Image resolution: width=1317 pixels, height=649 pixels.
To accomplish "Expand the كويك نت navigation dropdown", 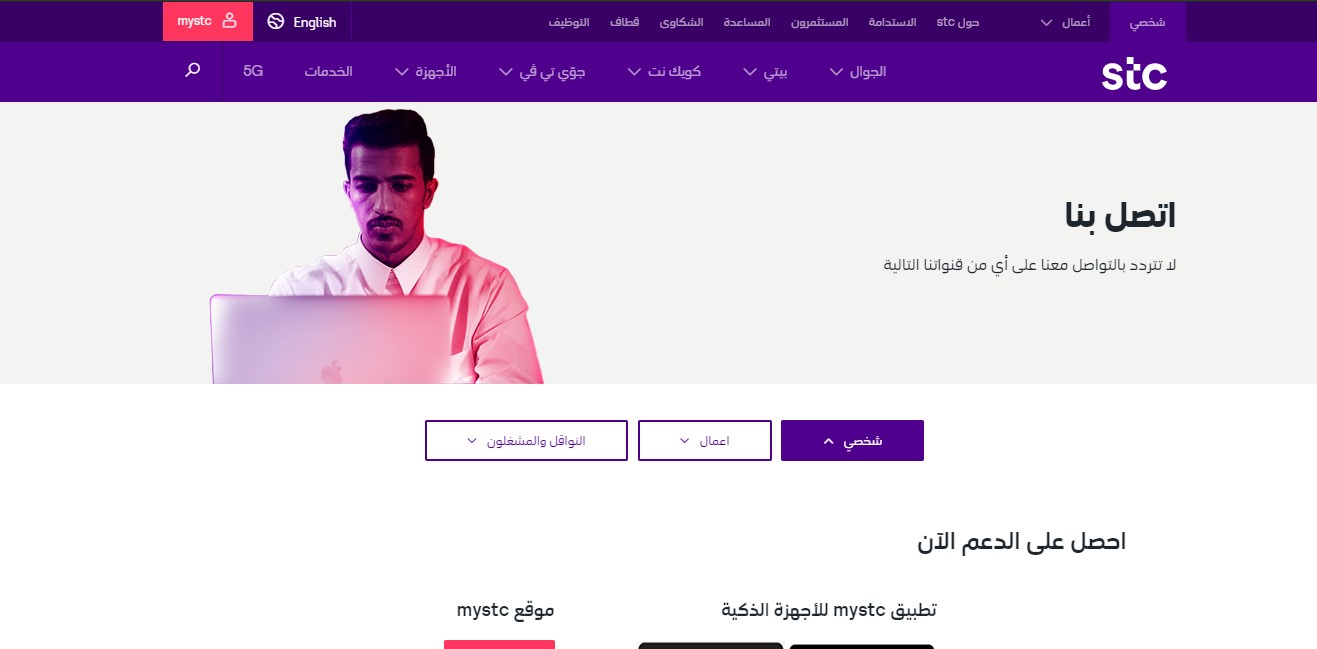I will coord(664,72).
